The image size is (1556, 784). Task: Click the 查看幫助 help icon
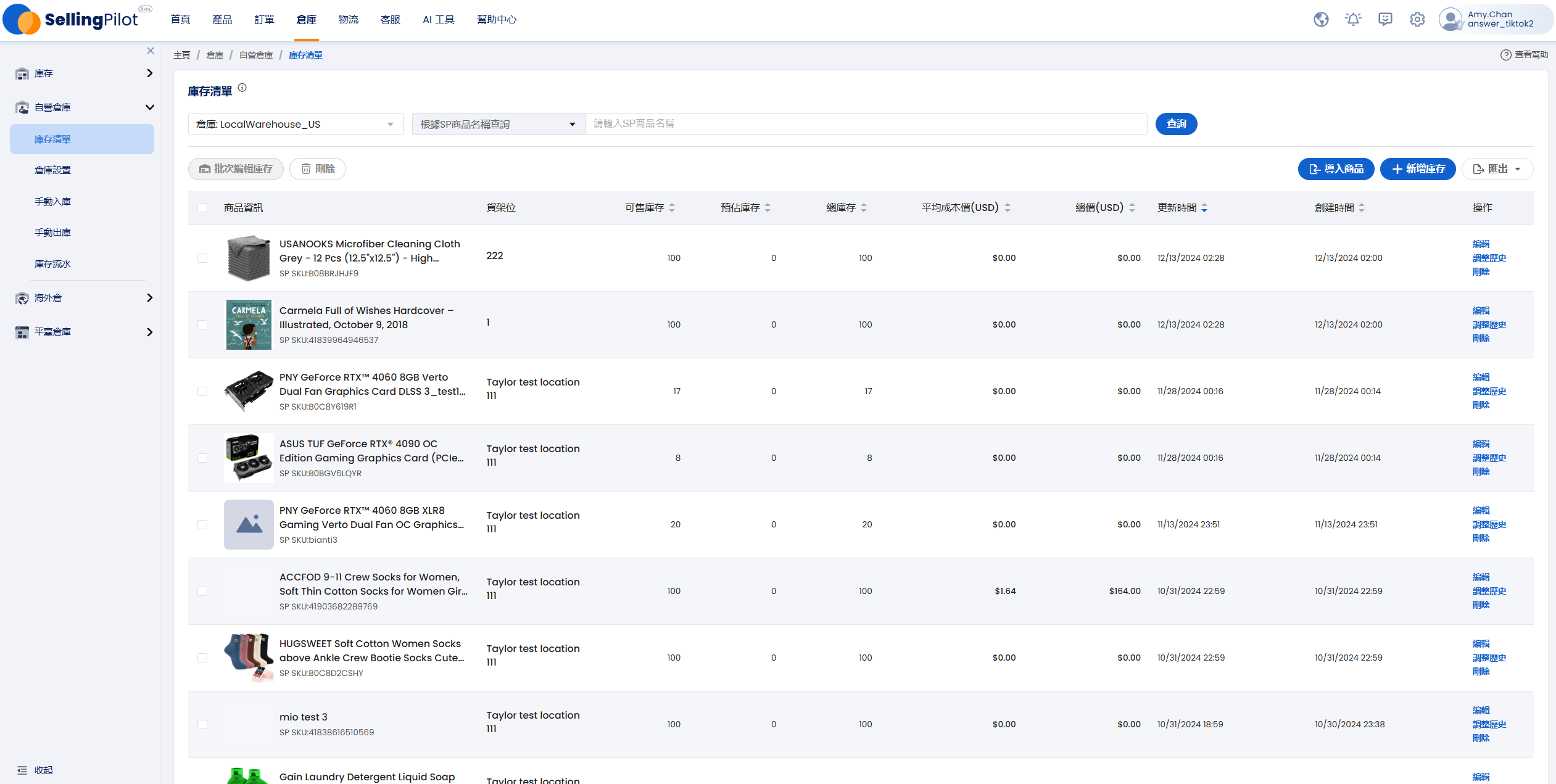[x=1505, y=55]
